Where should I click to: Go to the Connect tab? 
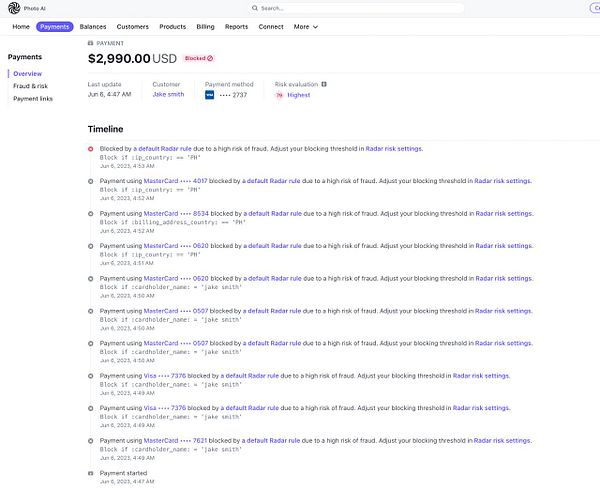click(271, 27)
